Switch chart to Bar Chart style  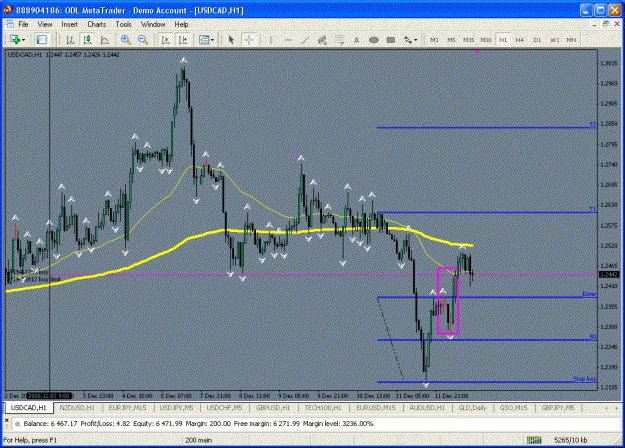(70, 40)
